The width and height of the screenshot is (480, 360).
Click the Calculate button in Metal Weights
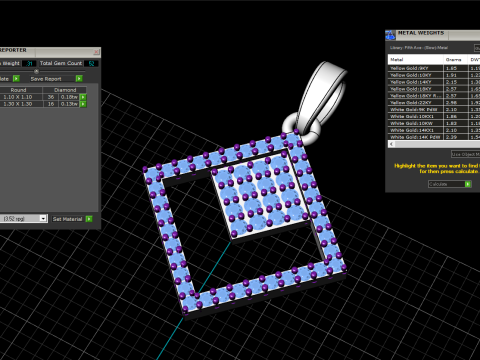(x=450, y=184)
